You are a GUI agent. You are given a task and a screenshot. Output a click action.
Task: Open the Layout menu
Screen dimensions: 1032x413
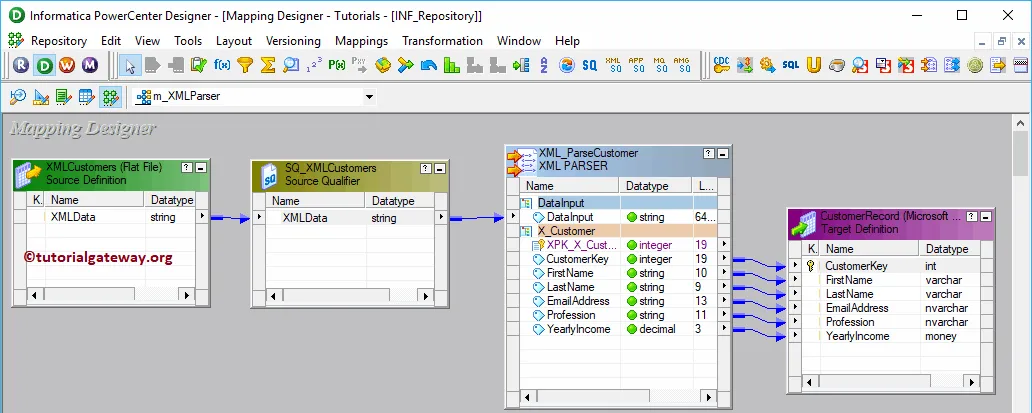234,41
